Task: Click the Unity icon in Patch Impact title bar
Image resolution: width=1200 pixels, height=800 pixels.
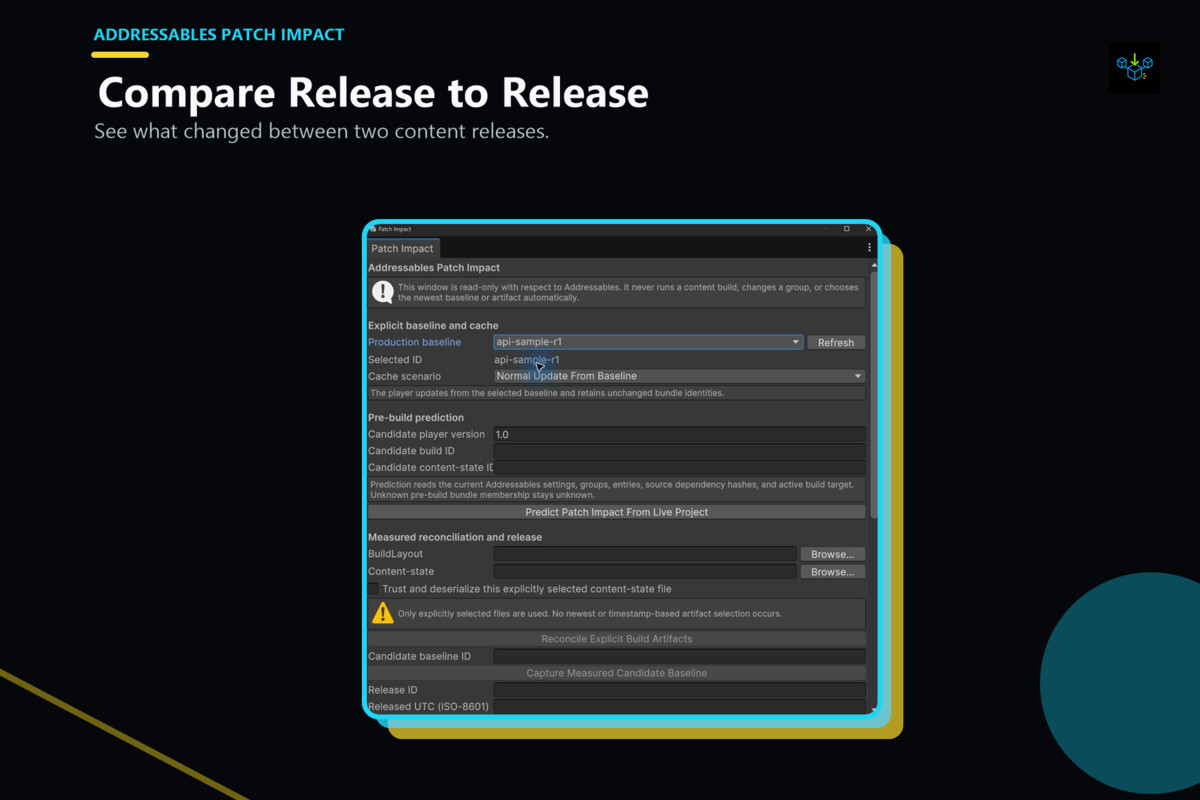Action: [x=373, y=229]
